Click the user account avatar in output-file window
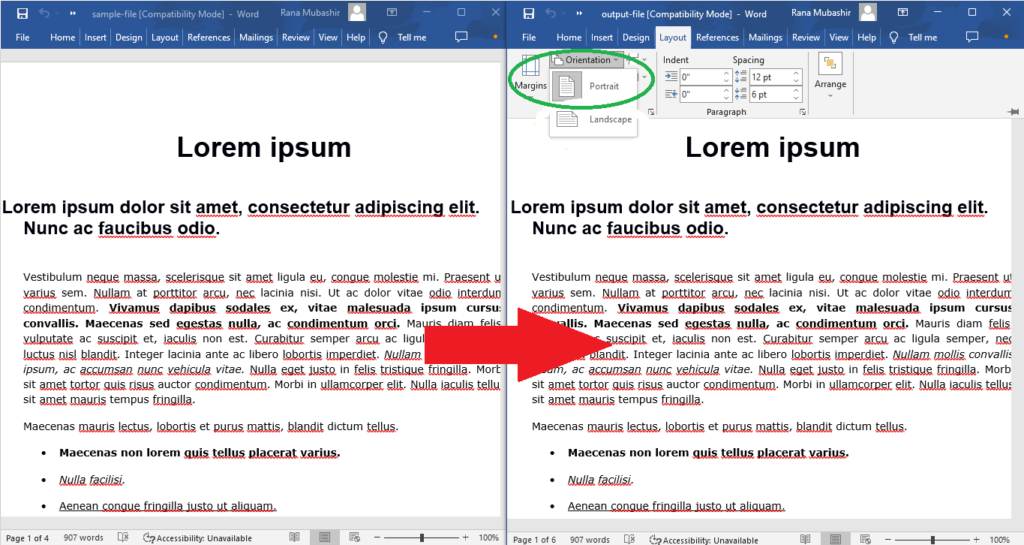1024x545 pixels. click(x=867, y=13)
